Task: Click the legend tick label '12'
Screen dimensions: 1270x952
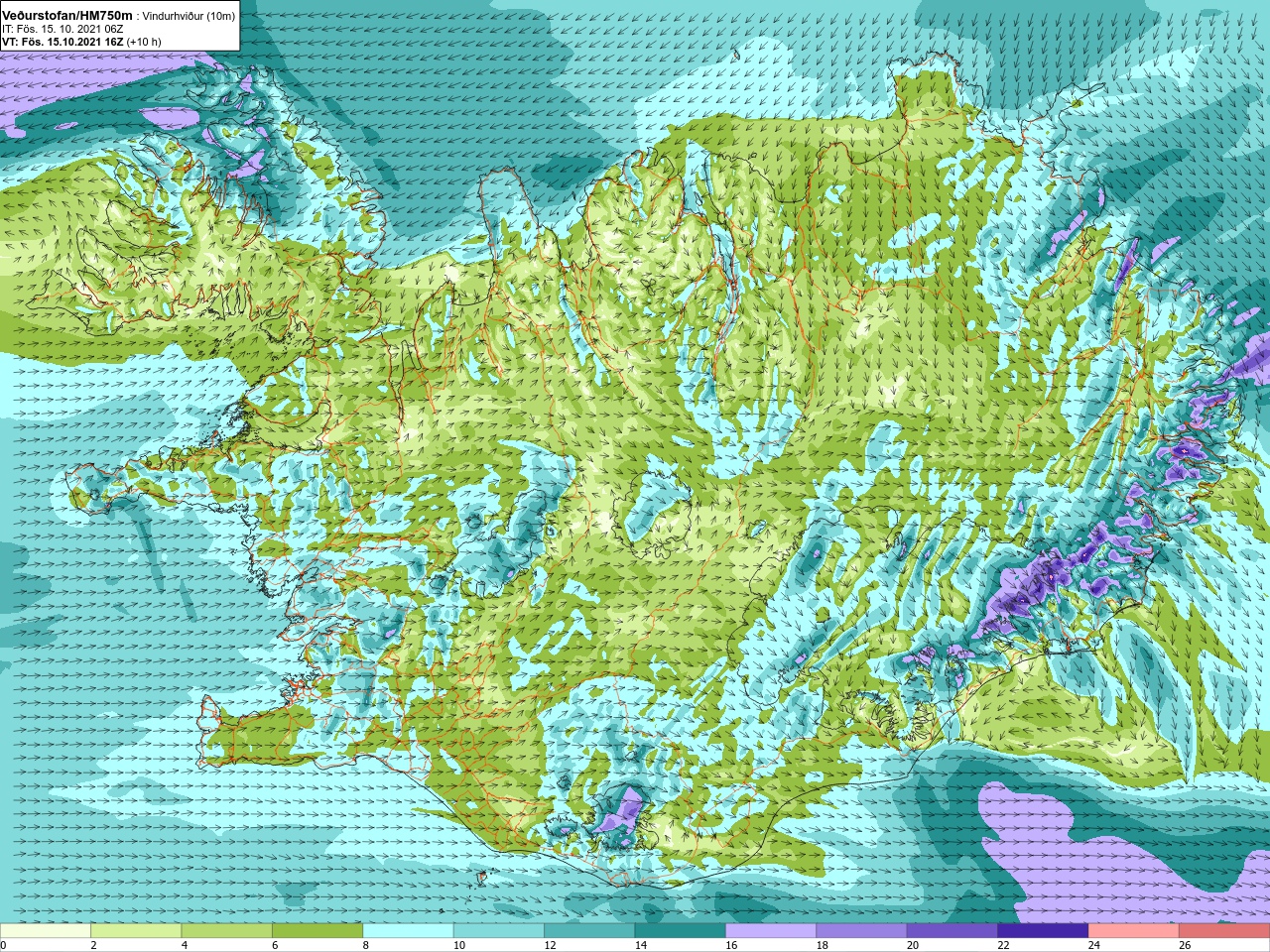Action: coord(550,945)
